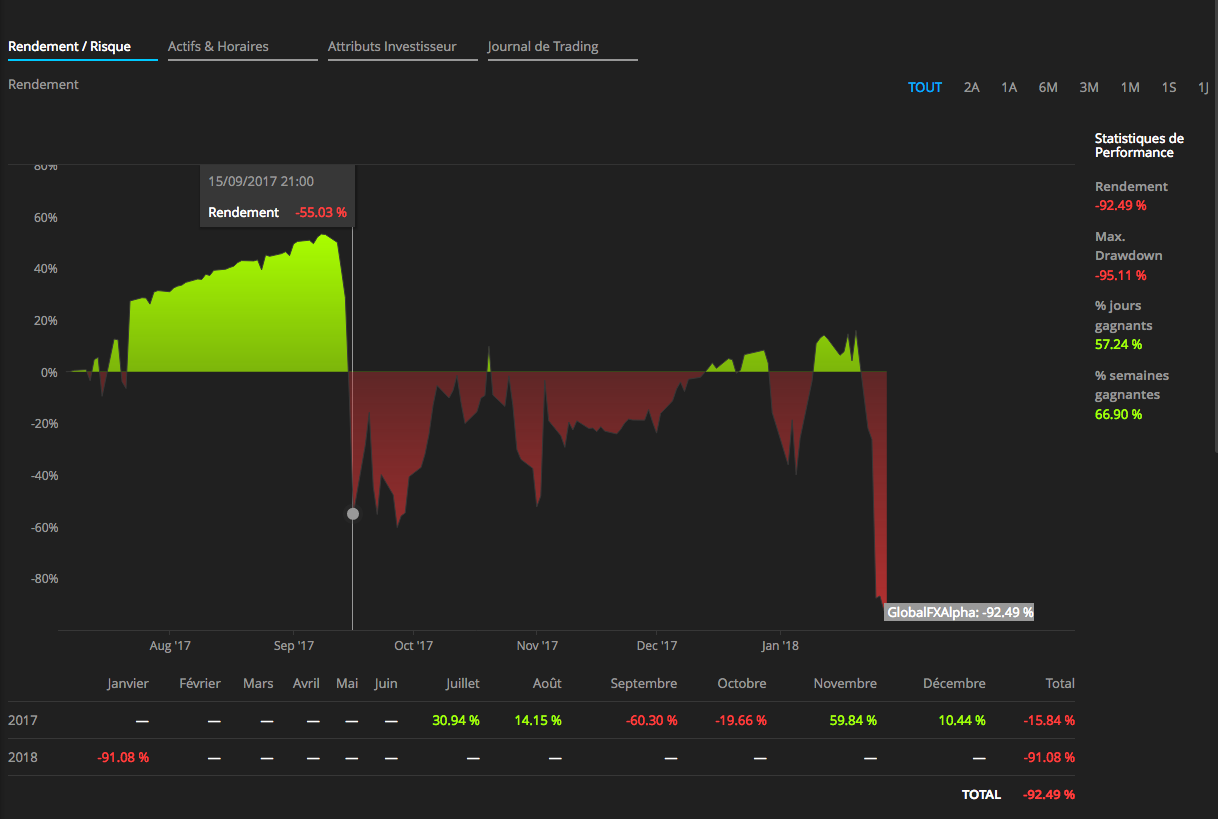
Task: Choose the 6M time range
Action: 1048,87
